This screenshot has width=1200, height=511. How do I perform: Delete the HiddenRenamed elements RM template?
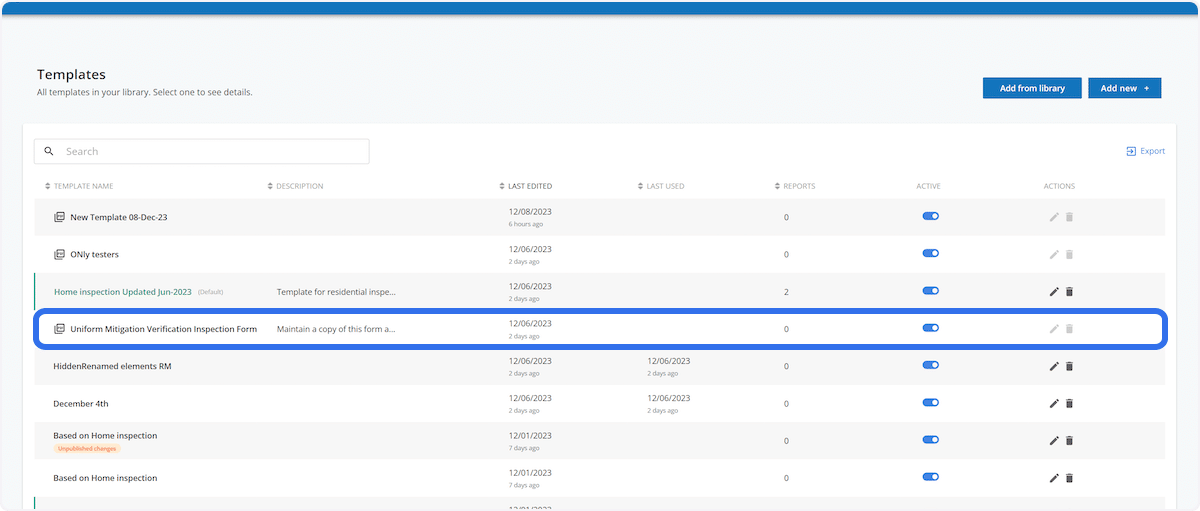coord(1069,367)
